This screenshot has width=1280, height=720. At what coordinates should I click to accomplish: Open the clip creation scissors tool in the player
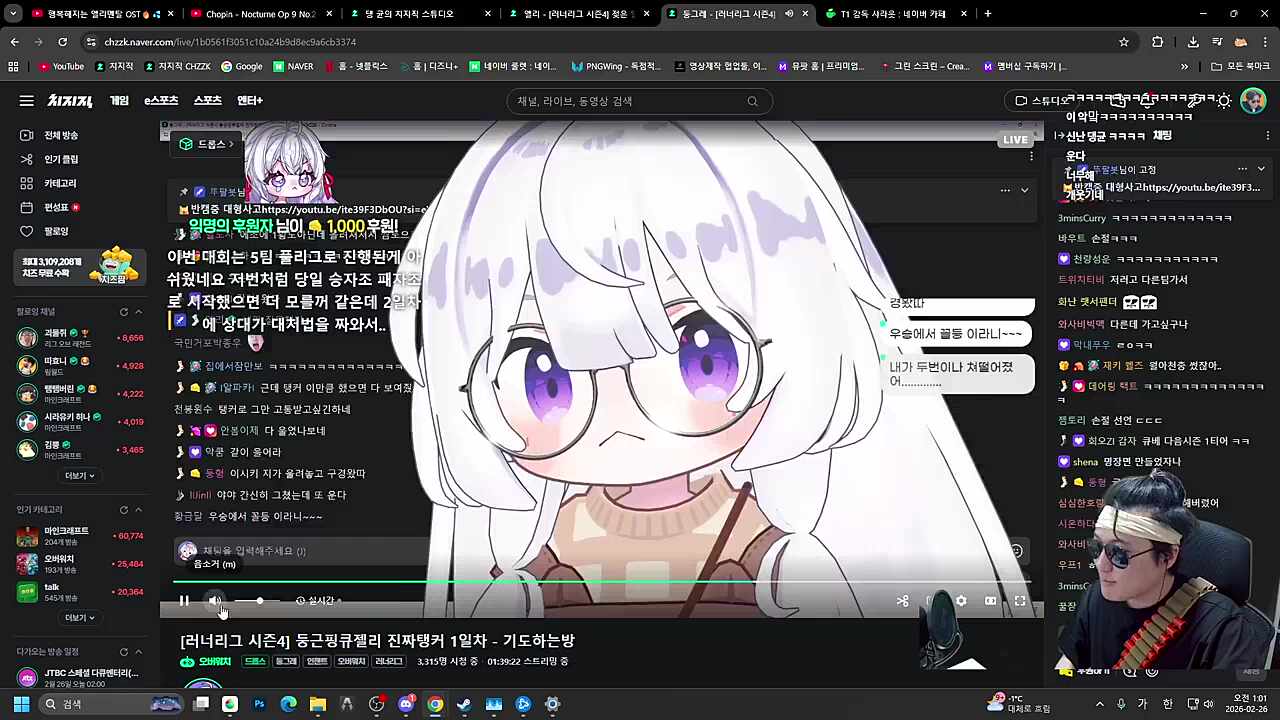point(902,600)
